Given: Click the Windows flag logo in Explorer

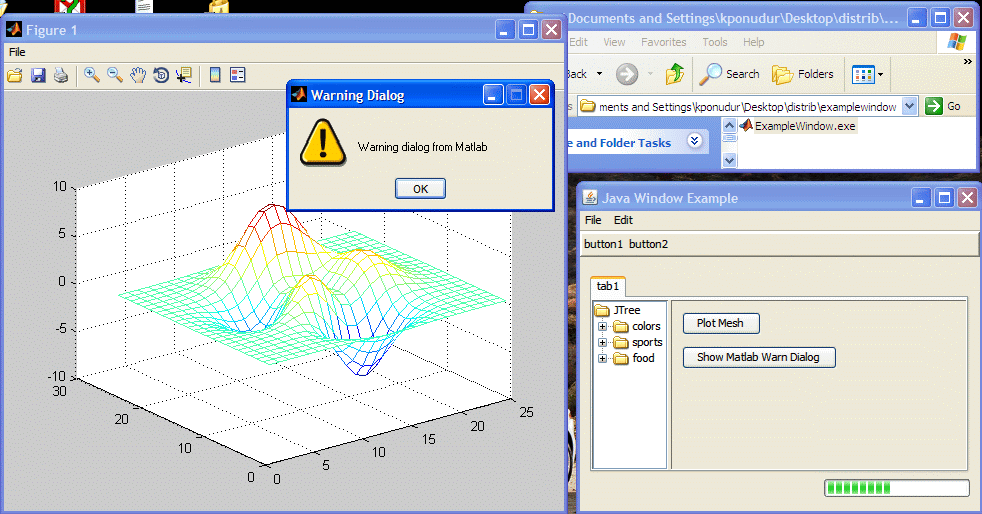Looking at the screenshot, I should [x=956, y=42].
